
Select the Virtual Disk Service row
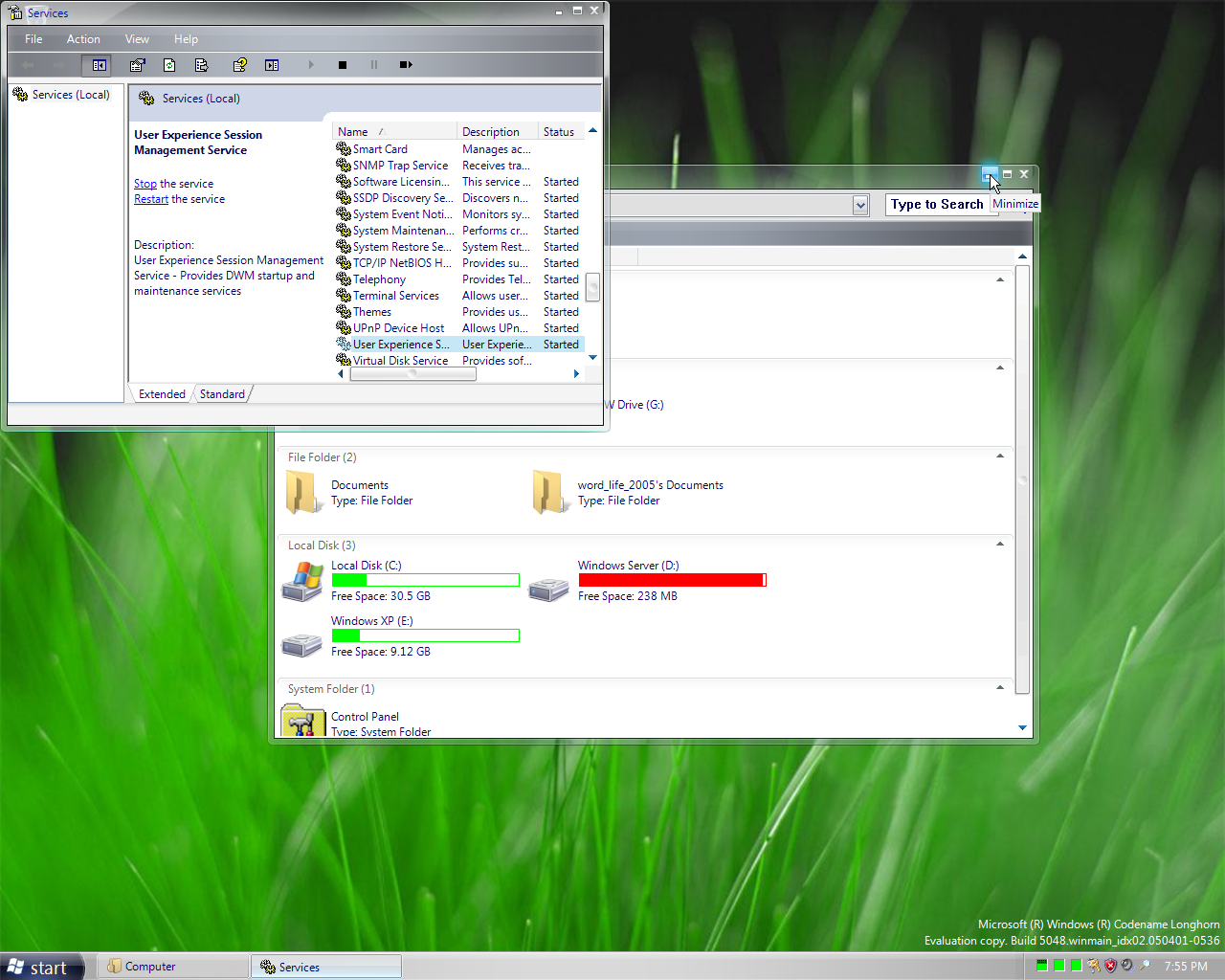coord(458,361)
